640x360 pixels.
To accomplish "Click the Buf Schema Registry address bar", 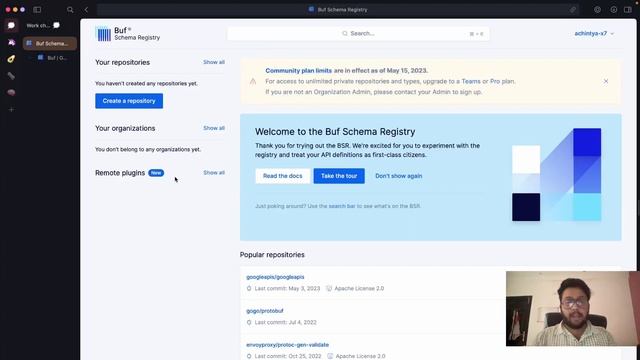I will pos(338,9).
